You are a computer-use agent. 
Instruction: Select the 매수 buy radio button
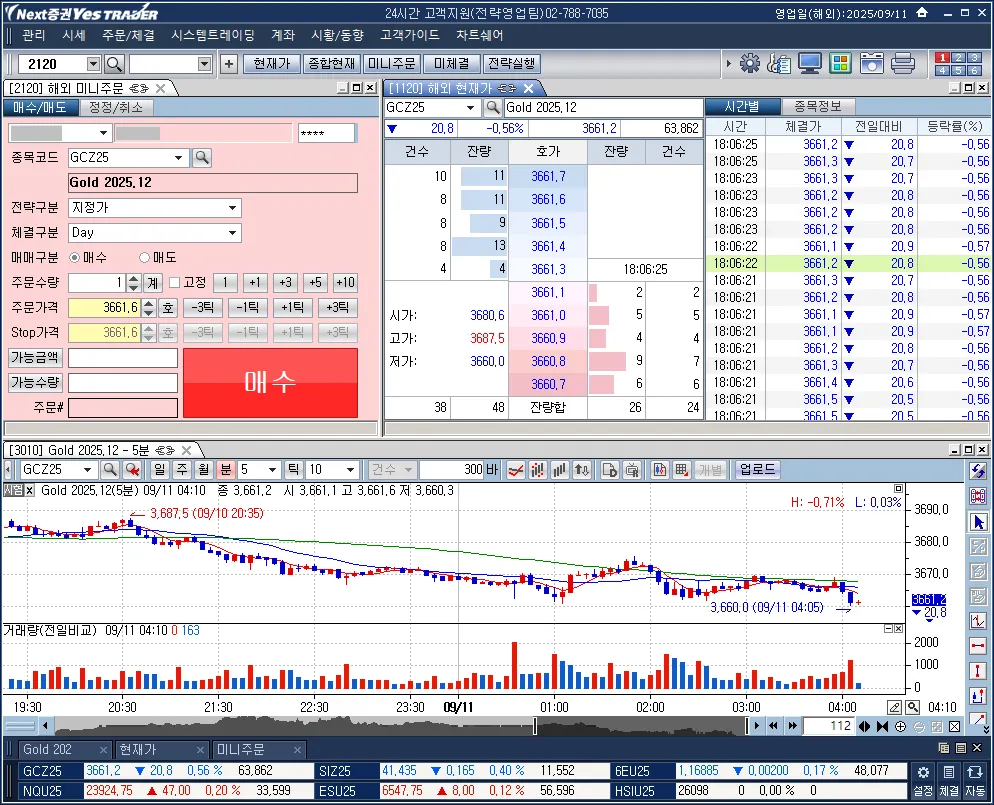pyautogui.click(x=75, y=257)
